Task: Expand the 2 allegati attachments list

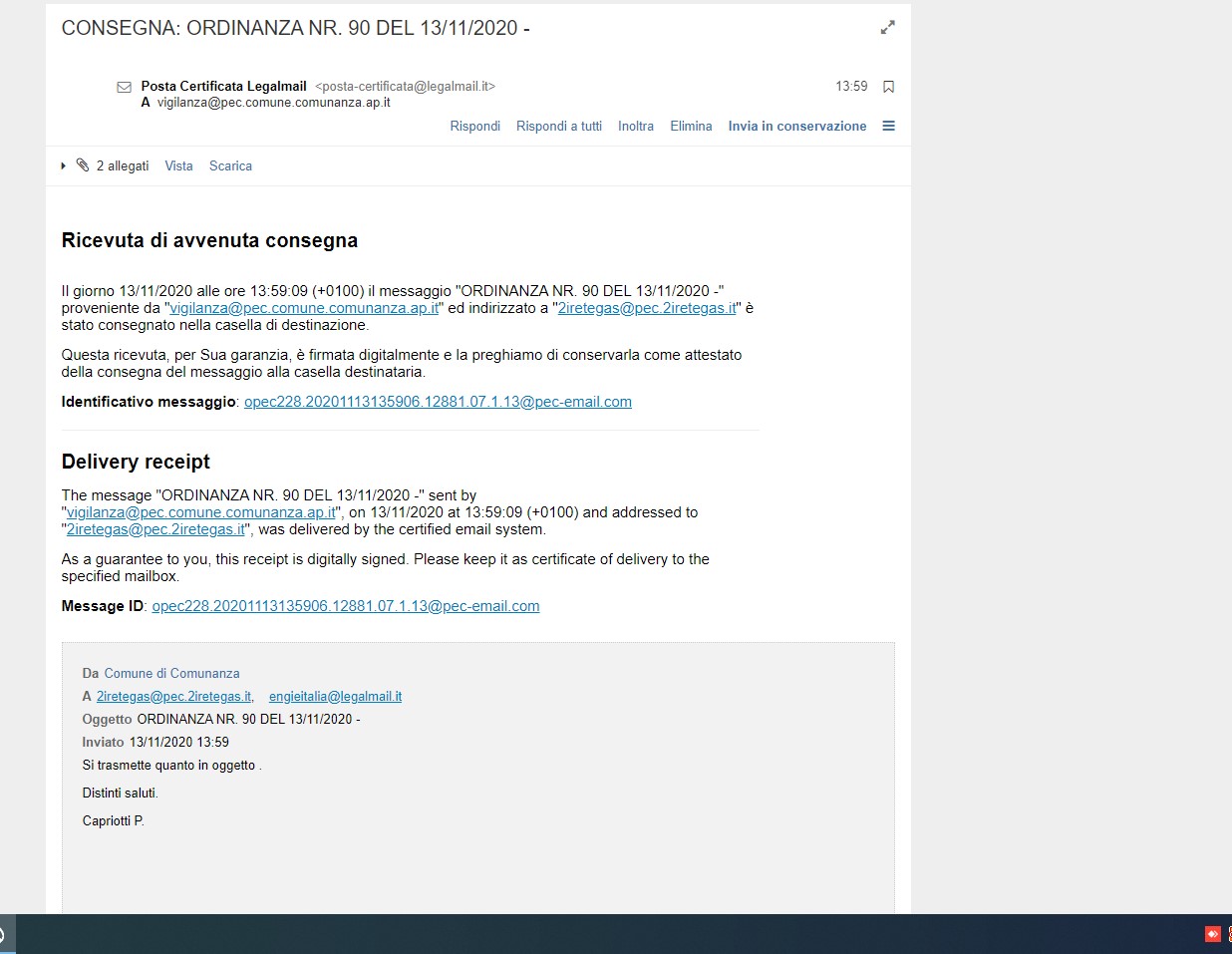Action: [x=64, y=165]
